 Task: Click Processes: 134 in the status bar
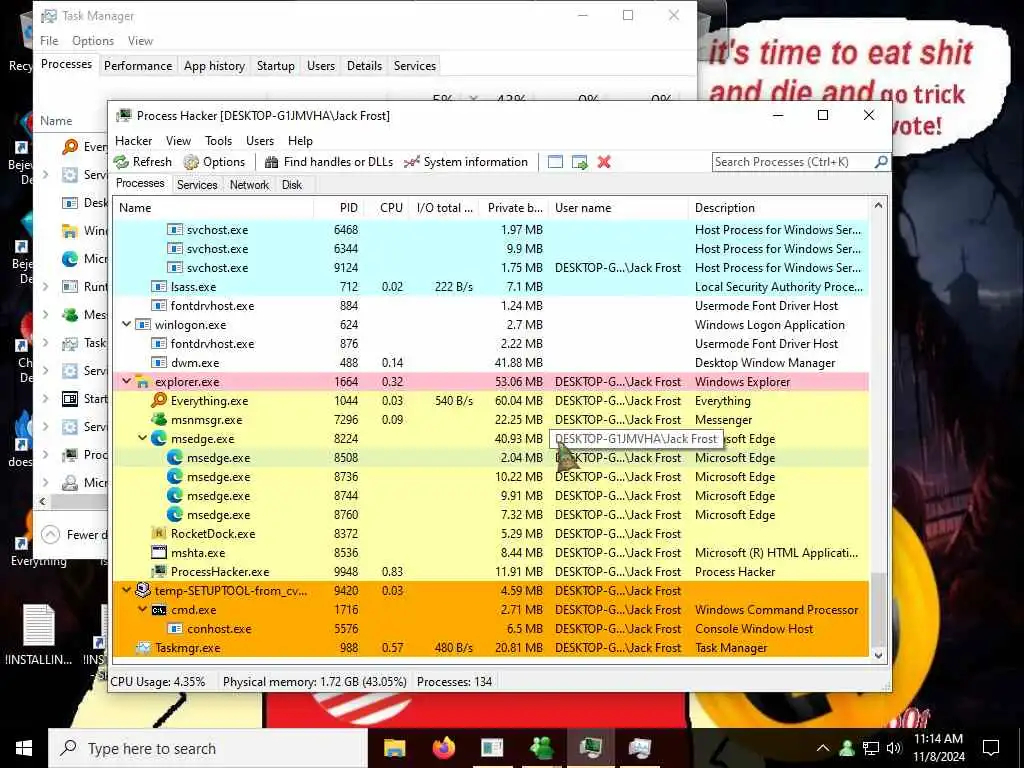tap(455, 681)
